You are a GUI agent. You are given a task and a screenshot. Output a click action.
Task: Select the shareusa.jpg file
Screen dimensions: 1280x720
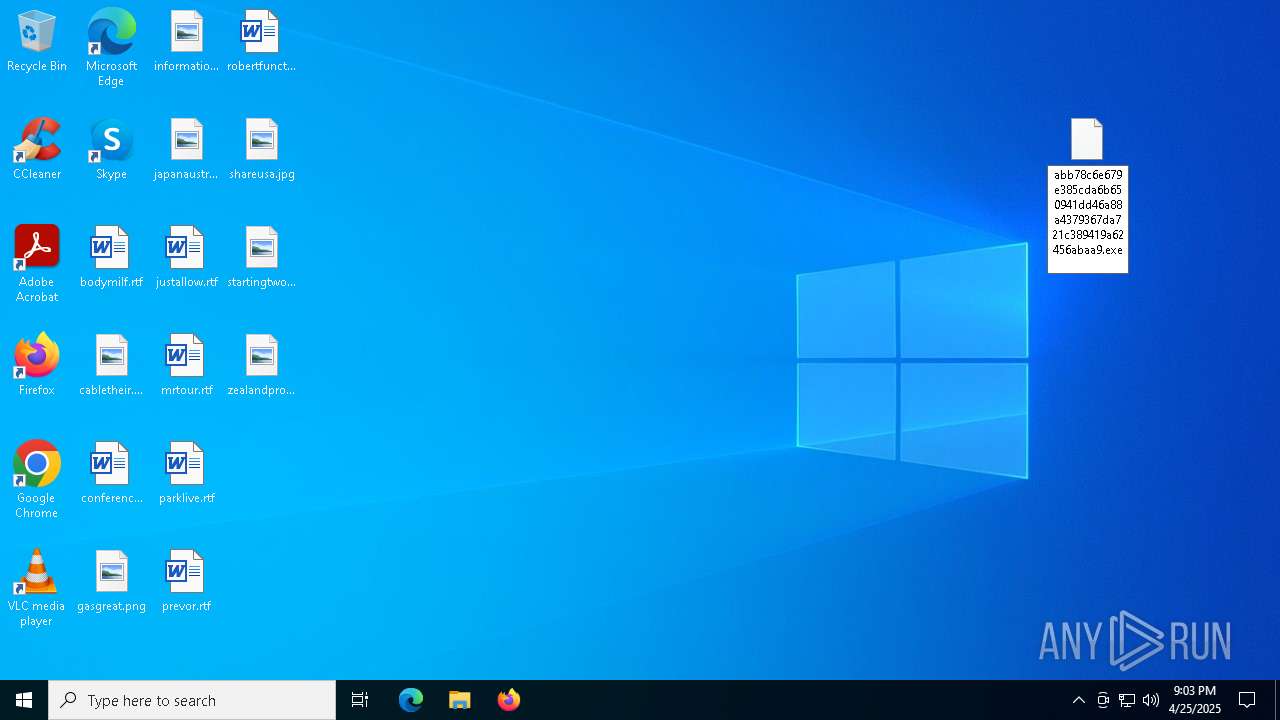(261, 150)
